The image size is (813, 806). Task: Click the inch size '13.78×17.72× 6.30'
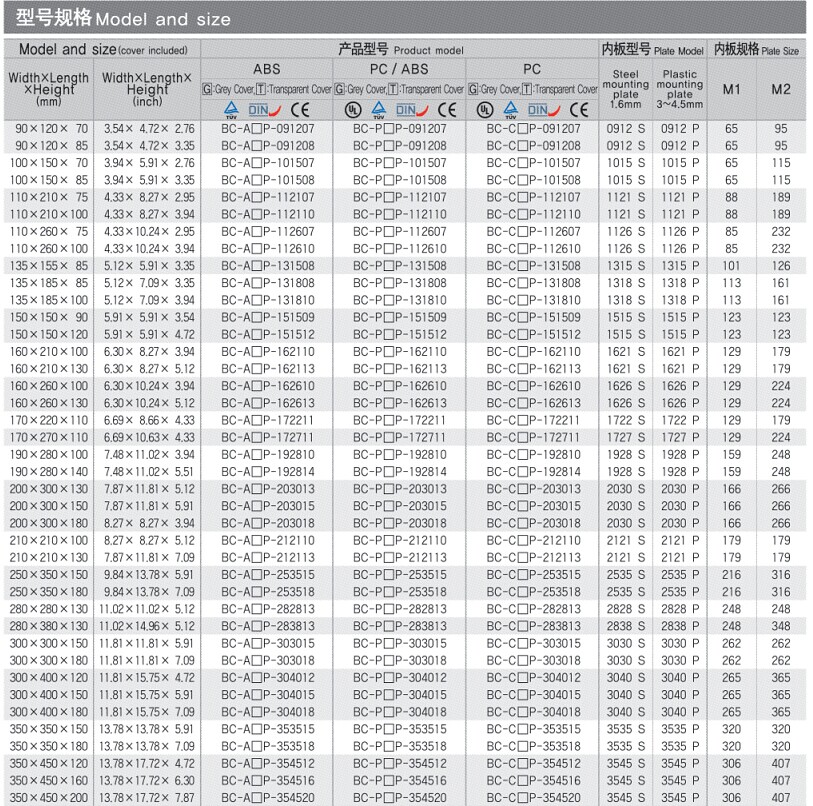pyautogui.click(x=147, y=781)
